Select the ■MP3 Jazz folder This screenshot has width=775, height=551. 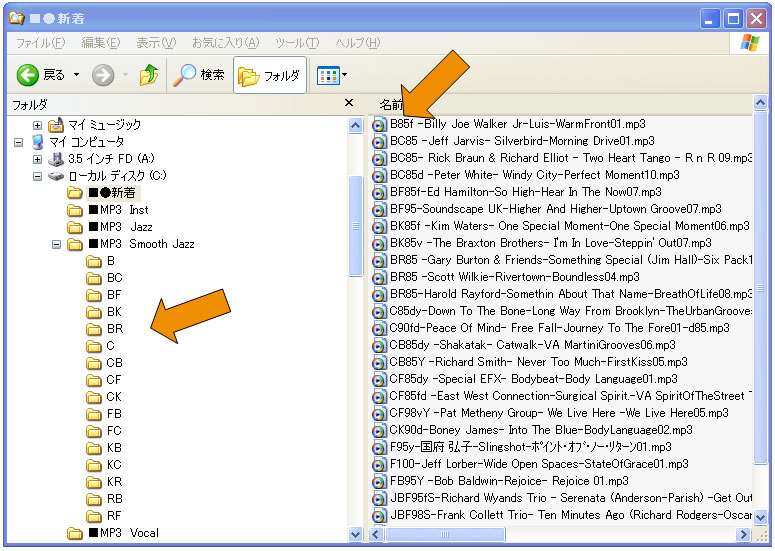tap(121, 227)
